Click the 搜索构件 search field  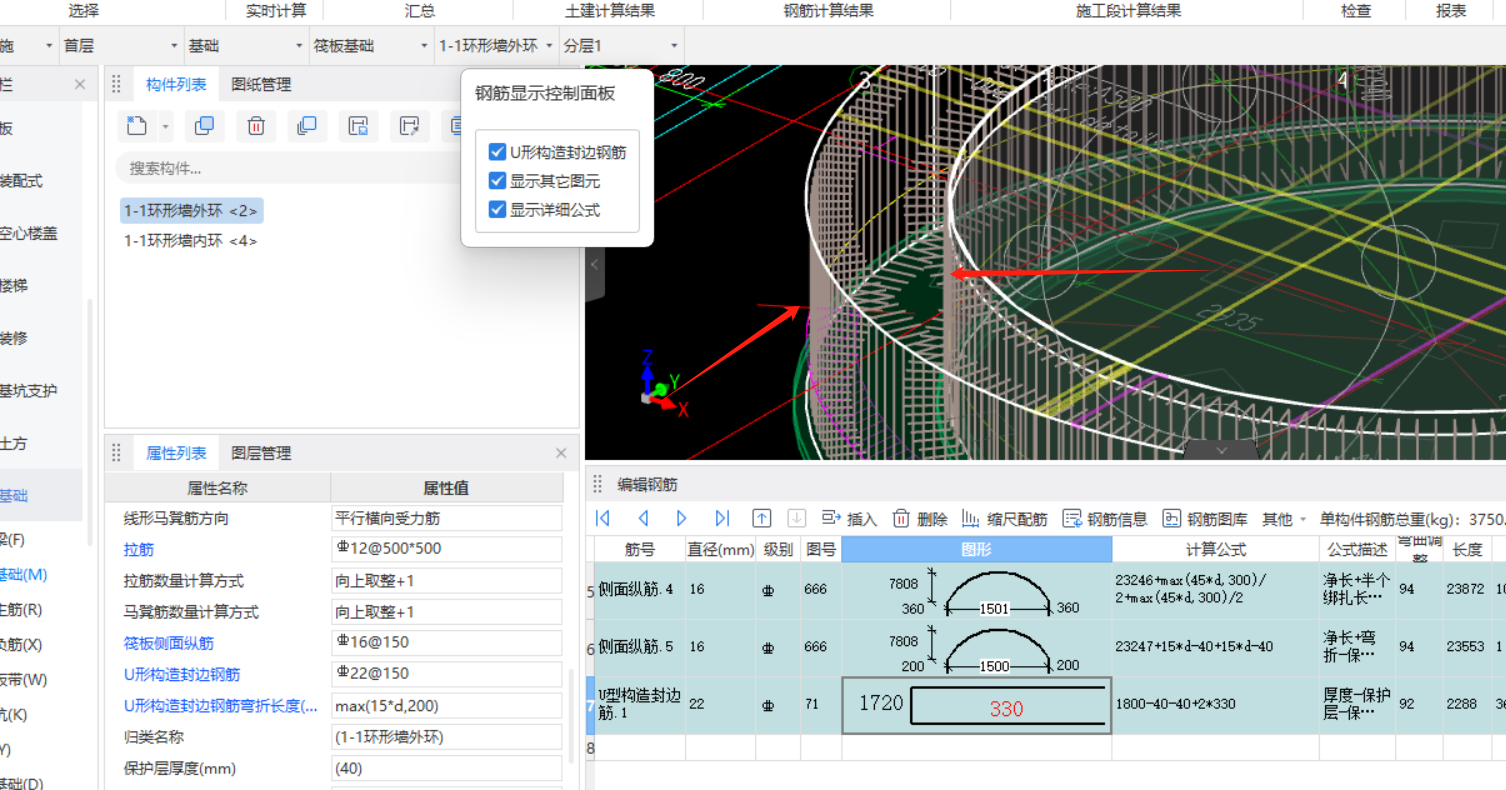[x=290, y=168]
